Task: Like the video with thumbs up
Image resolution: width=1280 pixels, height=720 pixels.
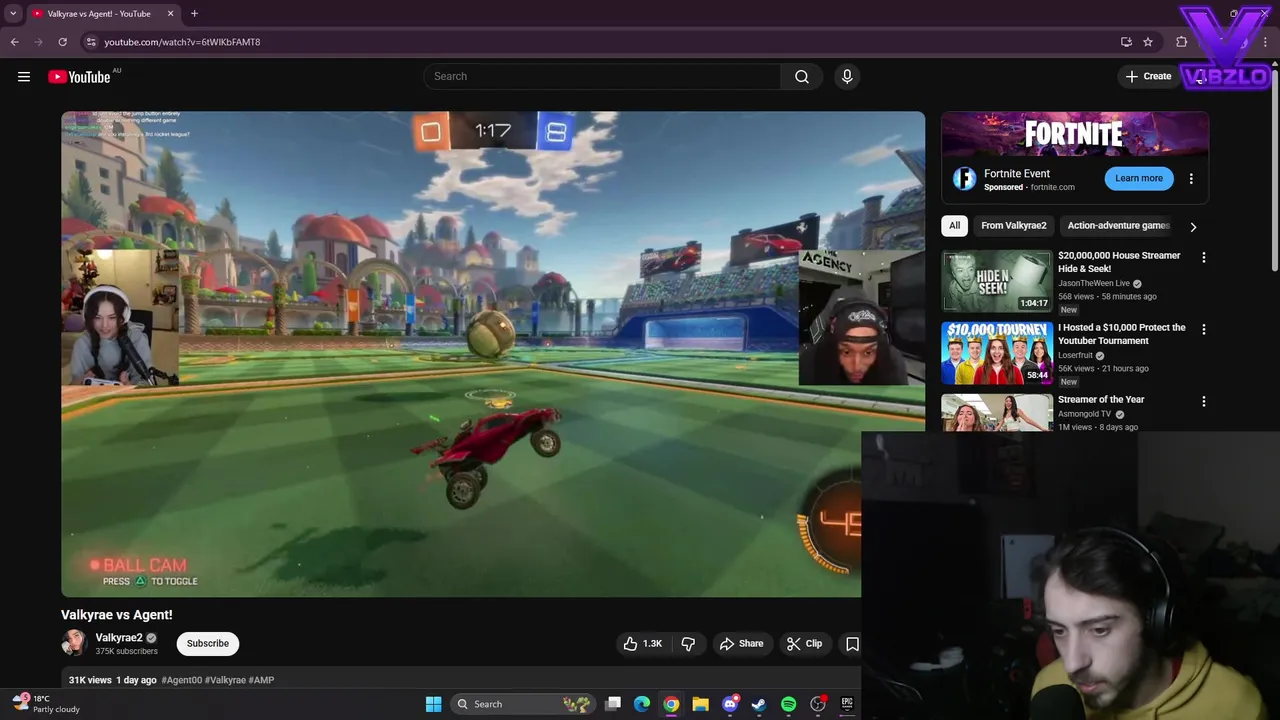Action: click(x=642, y=644)
